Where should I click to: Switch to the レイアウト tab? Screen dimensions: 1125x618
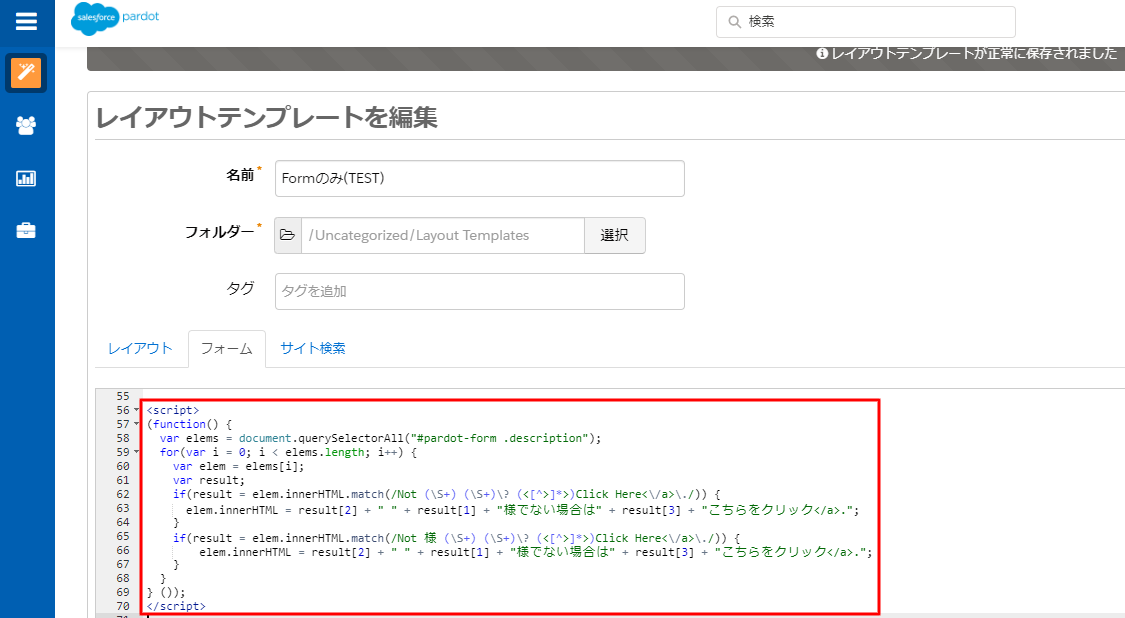(140, 349)
